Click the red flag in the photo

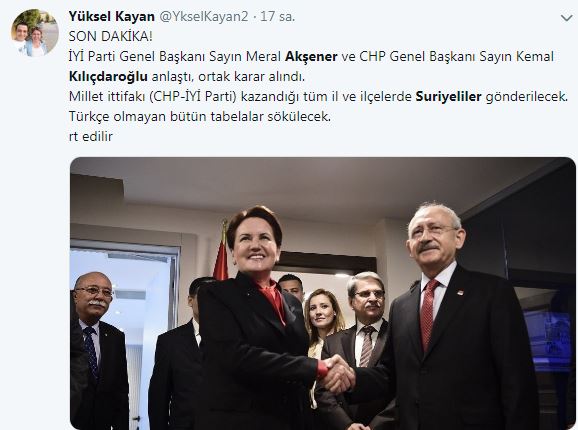pyautogui.click(x=221, y=260)
